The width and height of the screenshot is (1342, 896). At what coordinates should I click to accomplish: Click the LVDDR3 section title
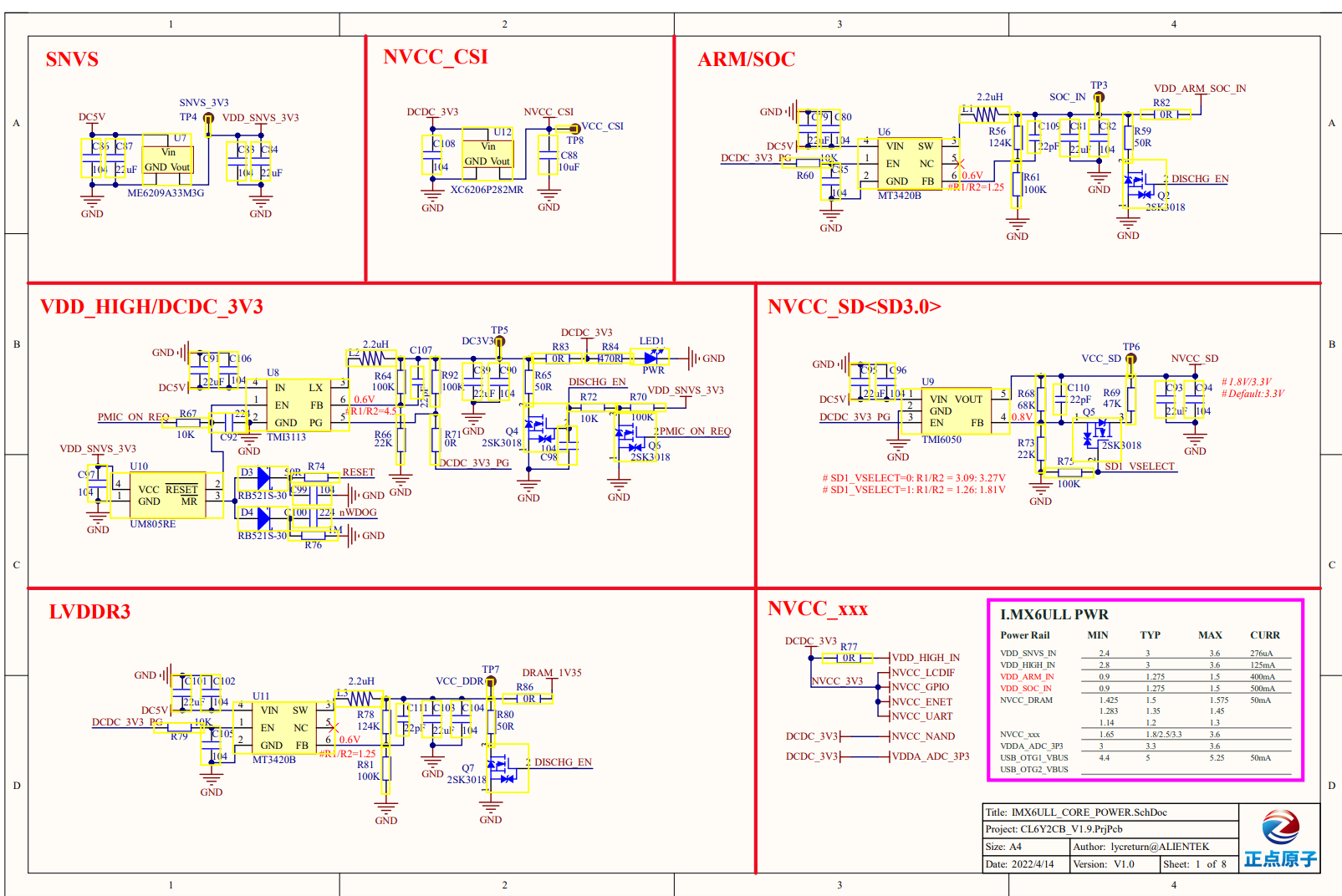[89, 612]
